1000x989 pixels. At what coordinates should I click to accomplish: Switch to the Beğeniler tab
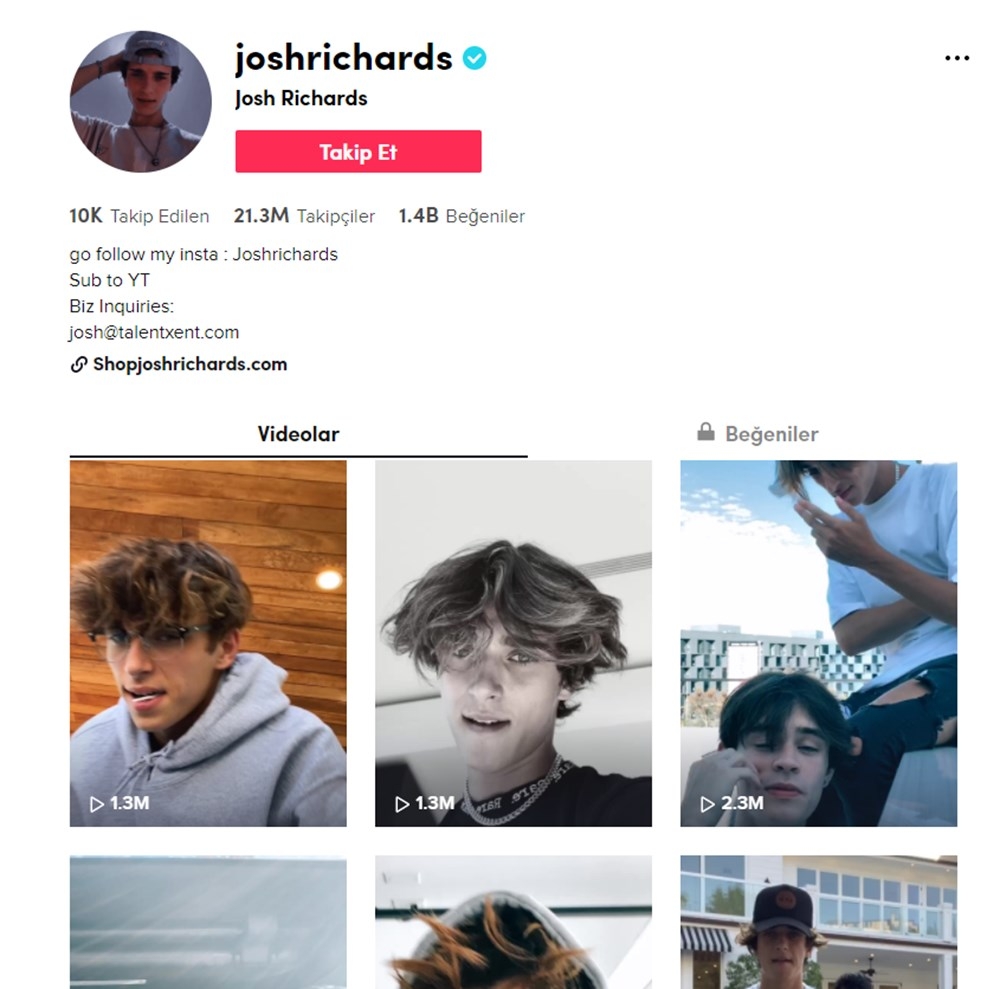[757, 434]
